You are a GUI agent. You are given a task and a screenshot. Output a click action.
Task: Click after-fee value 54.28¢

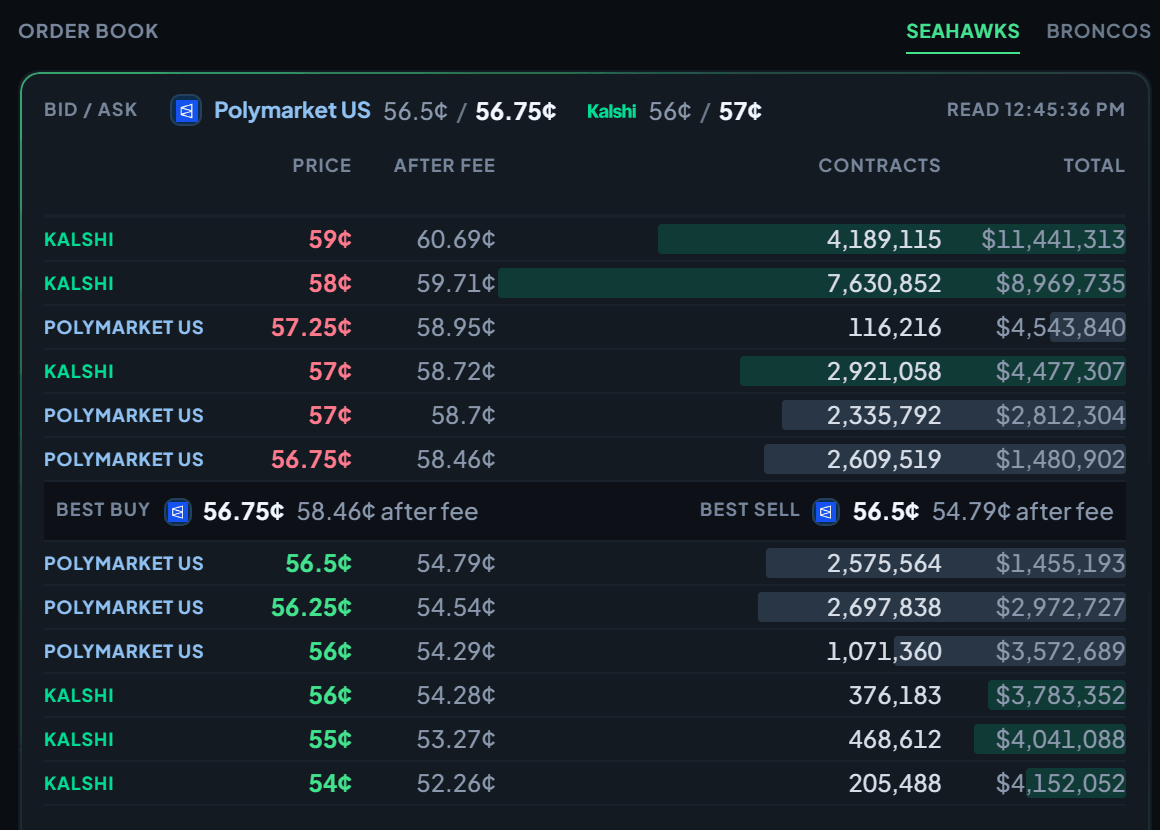(456, 695)
